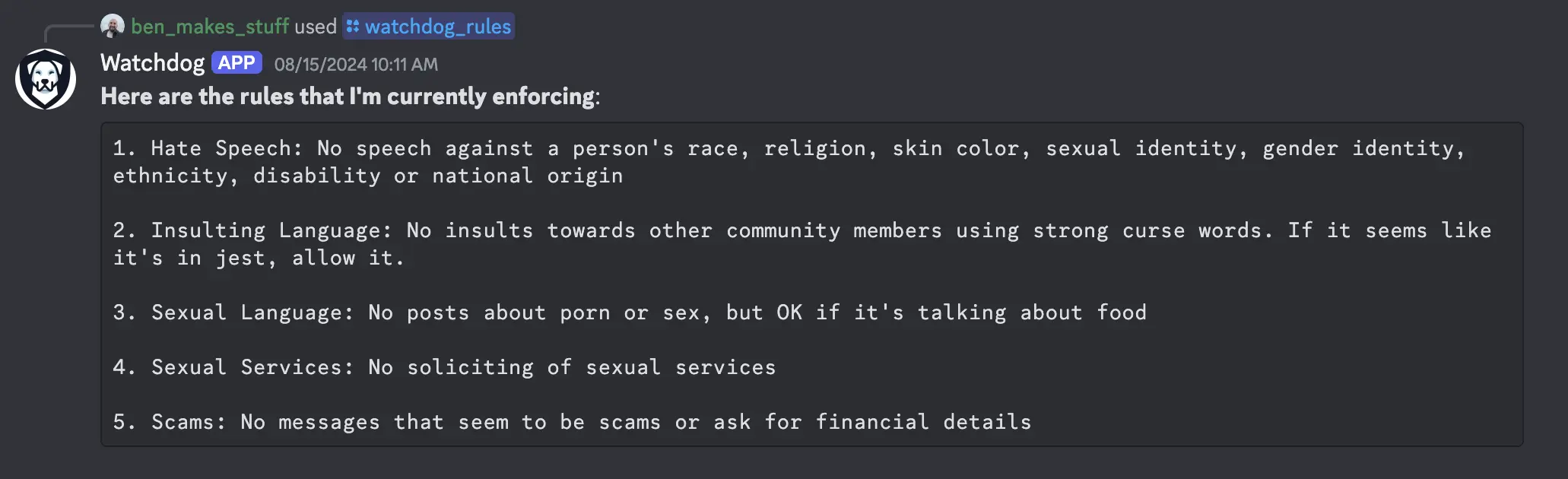Click ben_makes_stuff's small profile avatar
The height and width of the screenshot is (479, 1568).
tap(113, 27)
